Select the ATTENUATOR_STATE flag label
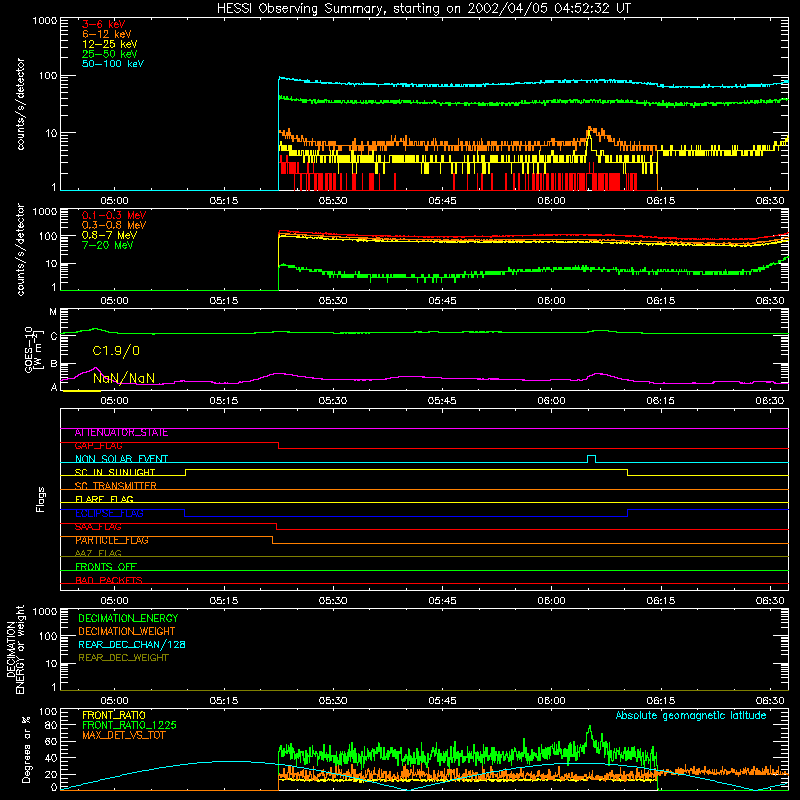The width and height of the screenshot is (800, 800). tap(121, 433)
